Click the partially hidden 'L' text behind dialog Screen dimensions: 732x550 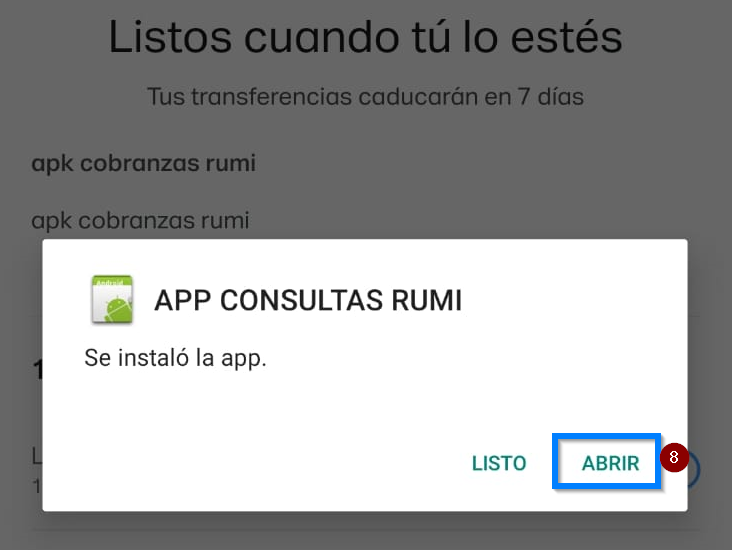(x=37, y=456)
